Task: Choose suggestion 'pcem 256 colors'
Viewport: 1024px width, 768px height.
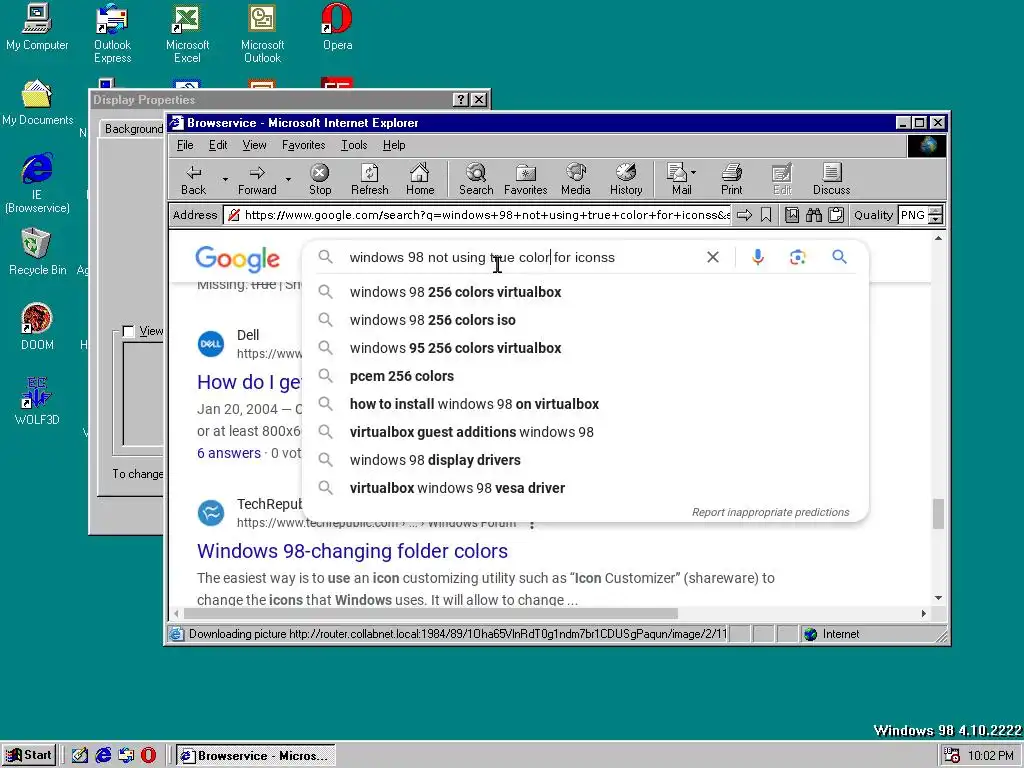Action: pyautogui.click(x=586, y=376)
